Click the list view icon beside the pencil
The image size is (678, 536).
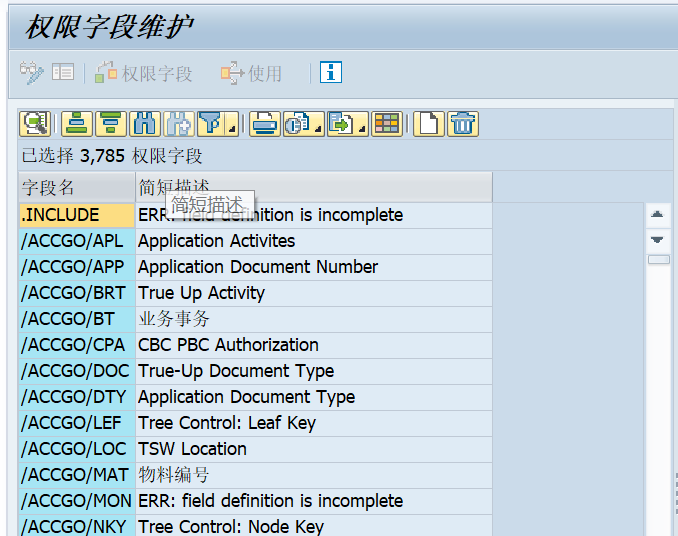[63, 72]
